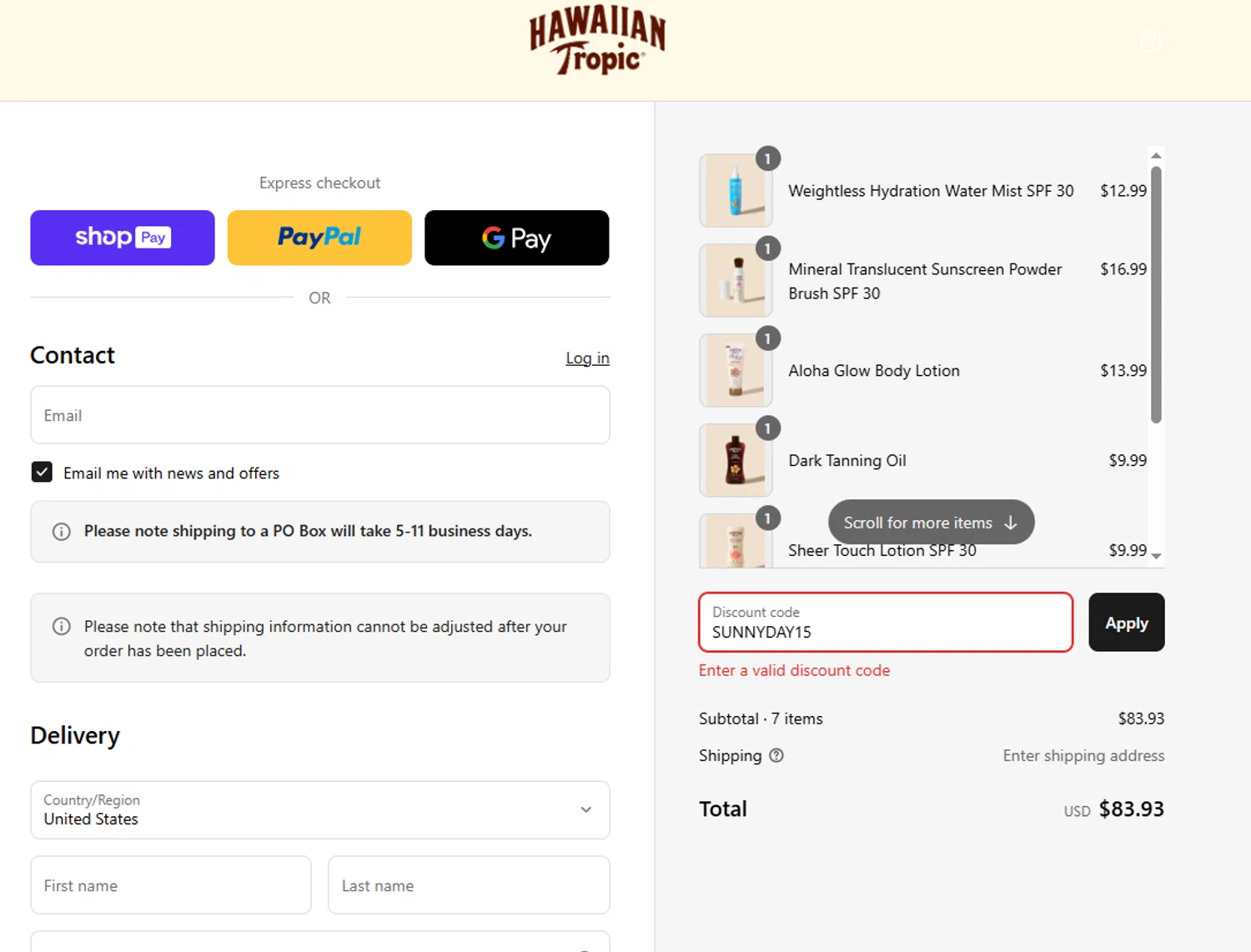Click quantity badge on Dark Tanning Oil
The width and height of the screenshot is (1251, 952).
768,428
